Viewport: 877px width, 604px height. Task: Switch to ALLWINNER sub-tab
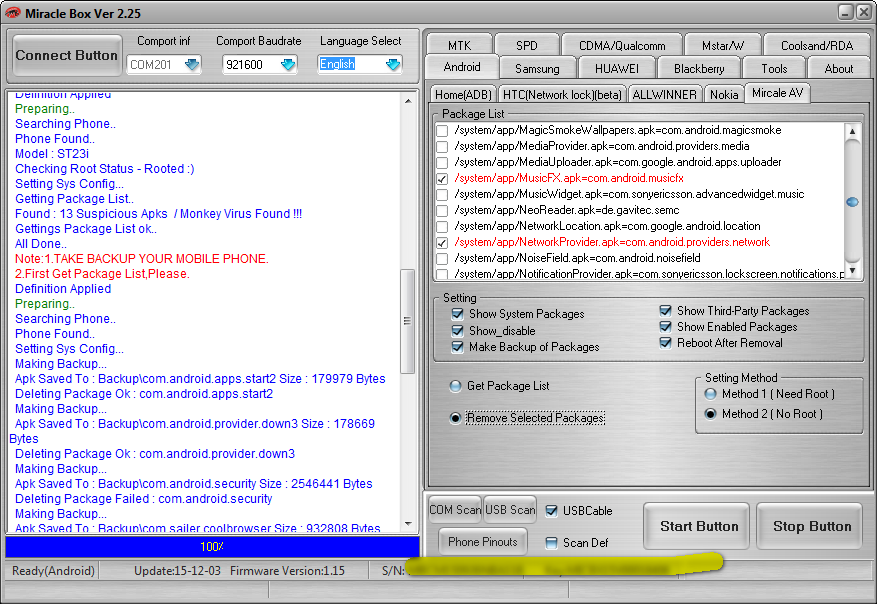click(x=664, y=95)
